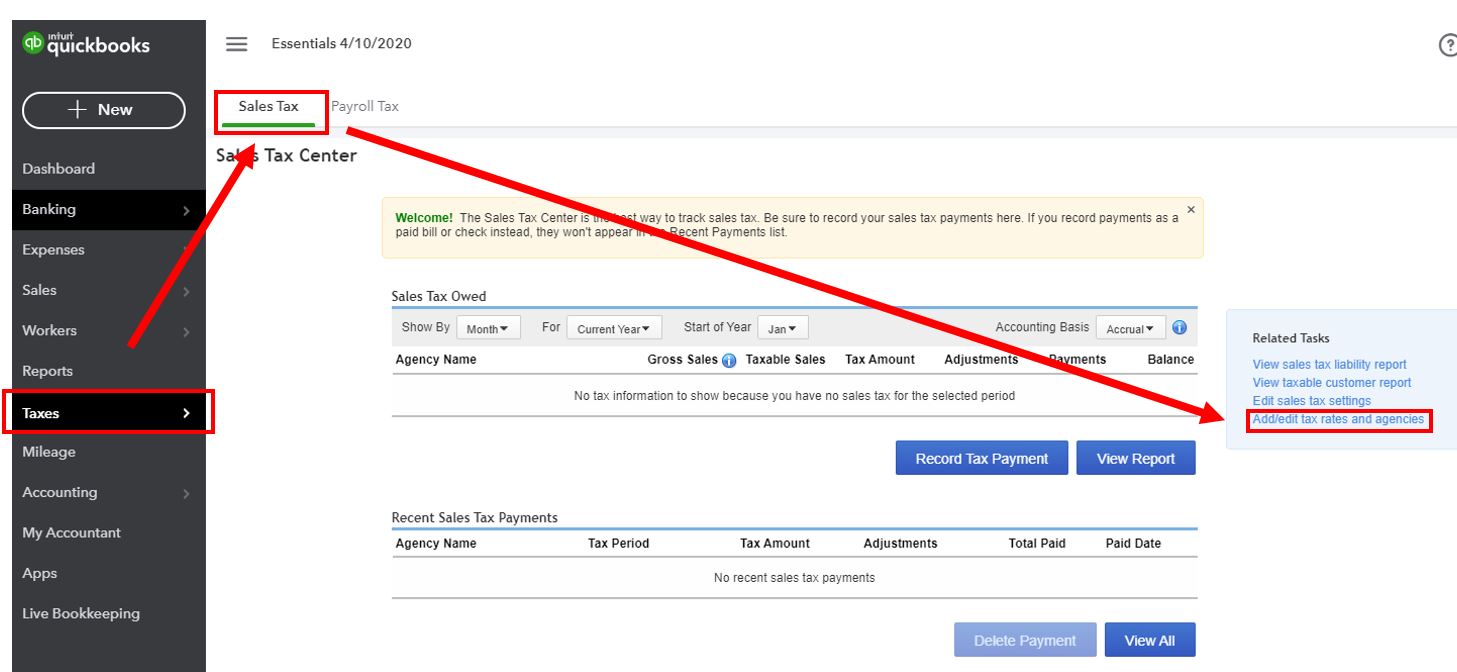Expand the Banking submenu chevron
The height and width of the screenshot is (672, 1457).
pyautogui.click(x=186, y=211)
